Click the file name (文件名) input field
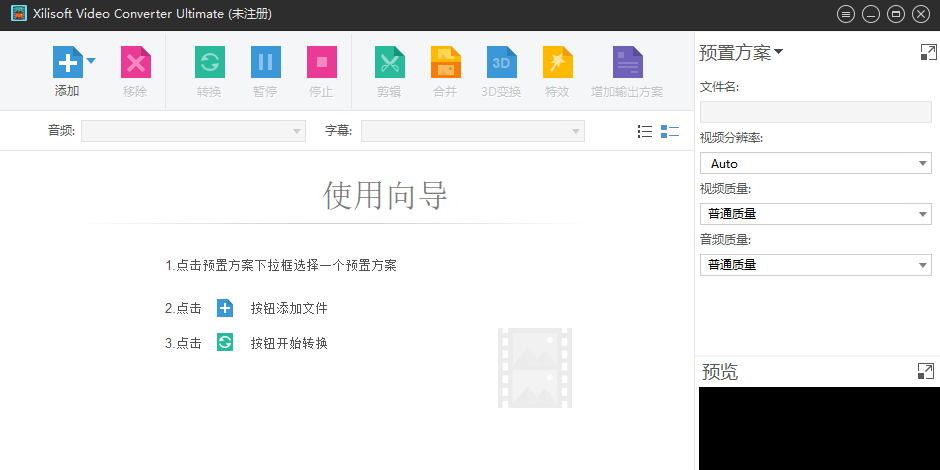The height and width of the screenshot is (470, 940). click(815, 112)
